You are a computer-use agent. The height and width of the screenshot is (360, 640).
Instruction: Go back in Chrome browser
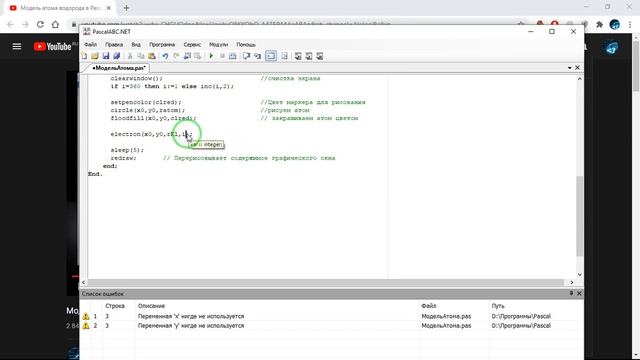[10, 24]
